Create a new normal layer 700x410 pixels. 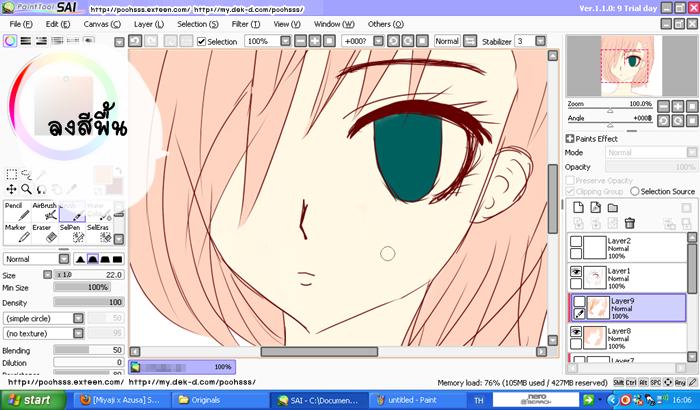point(578,207)
